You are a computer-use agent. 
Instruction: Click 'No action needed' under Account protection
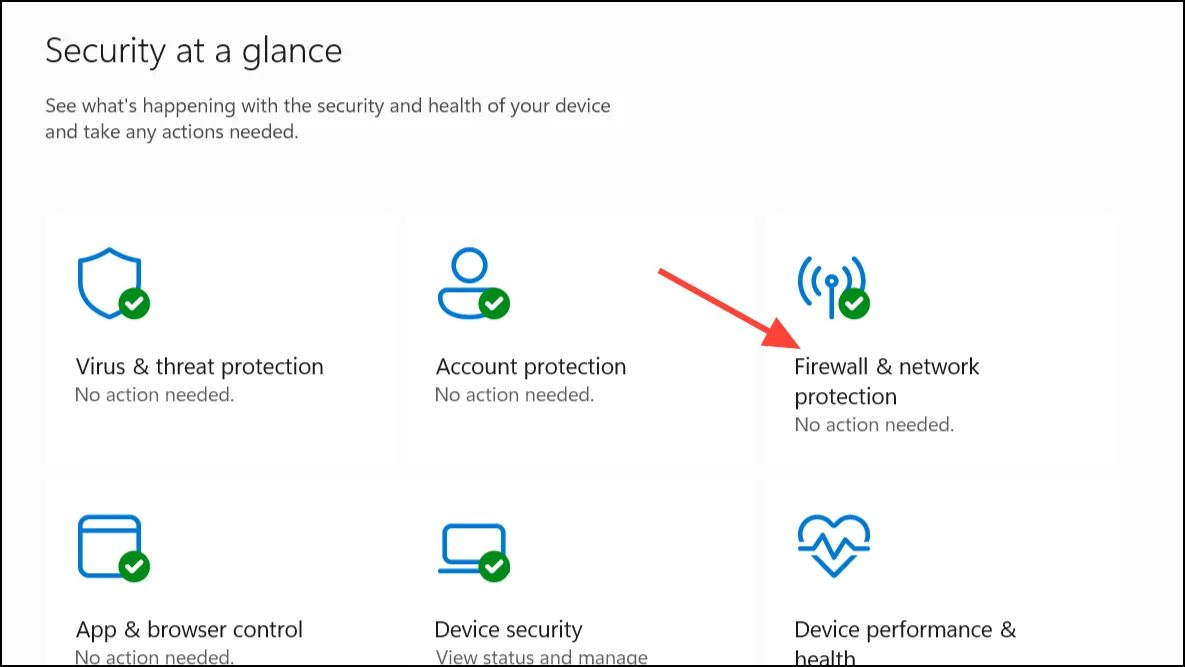tap(515, 395)
